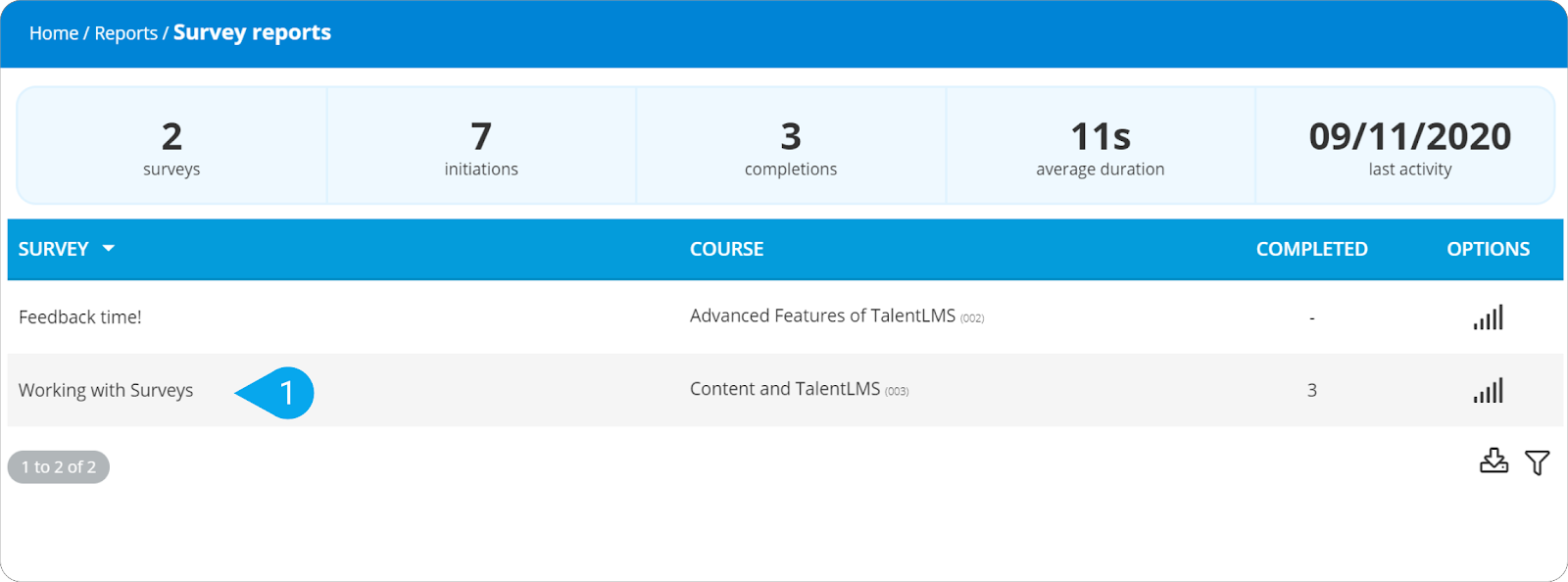1568x582 pixels.
Task: Open the Feedback time! survey row
Action: (80, 317)
